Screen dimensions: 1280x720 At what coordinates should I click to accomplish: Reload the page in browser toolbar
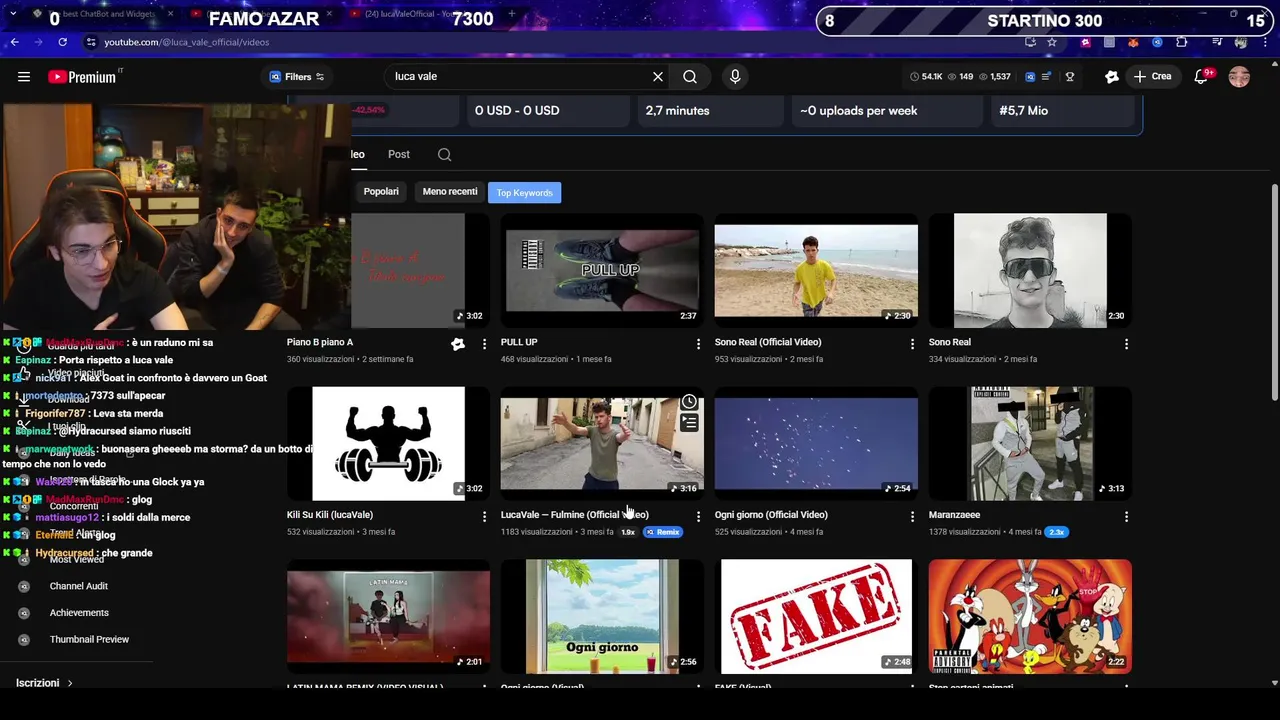pos(62,42)
